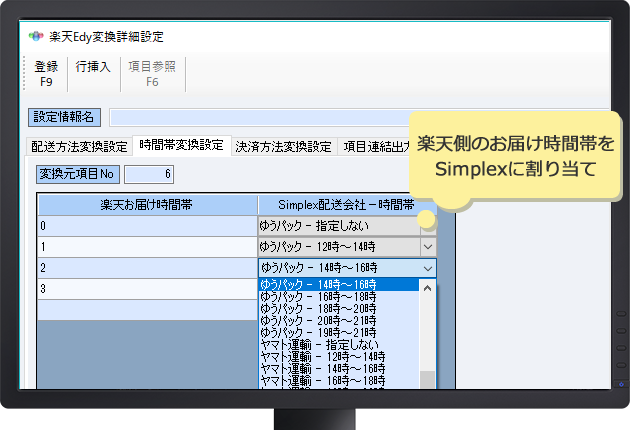The image size is (630, 430).
Task: Click the 登録 F9 toolbar button
Action: click(46, 74)
